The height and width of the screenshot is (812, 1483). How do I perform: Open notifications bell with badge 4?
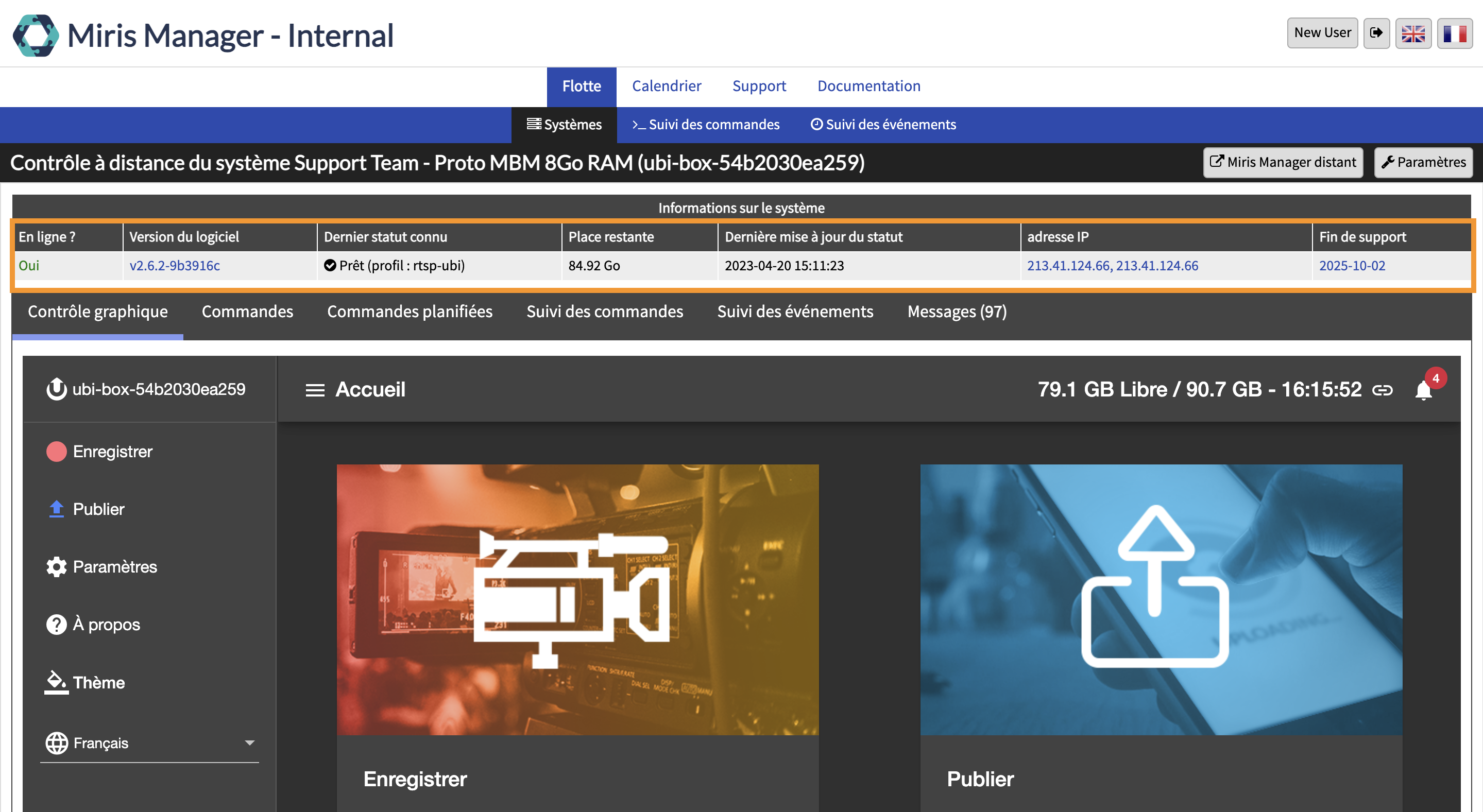point(1424,390)
